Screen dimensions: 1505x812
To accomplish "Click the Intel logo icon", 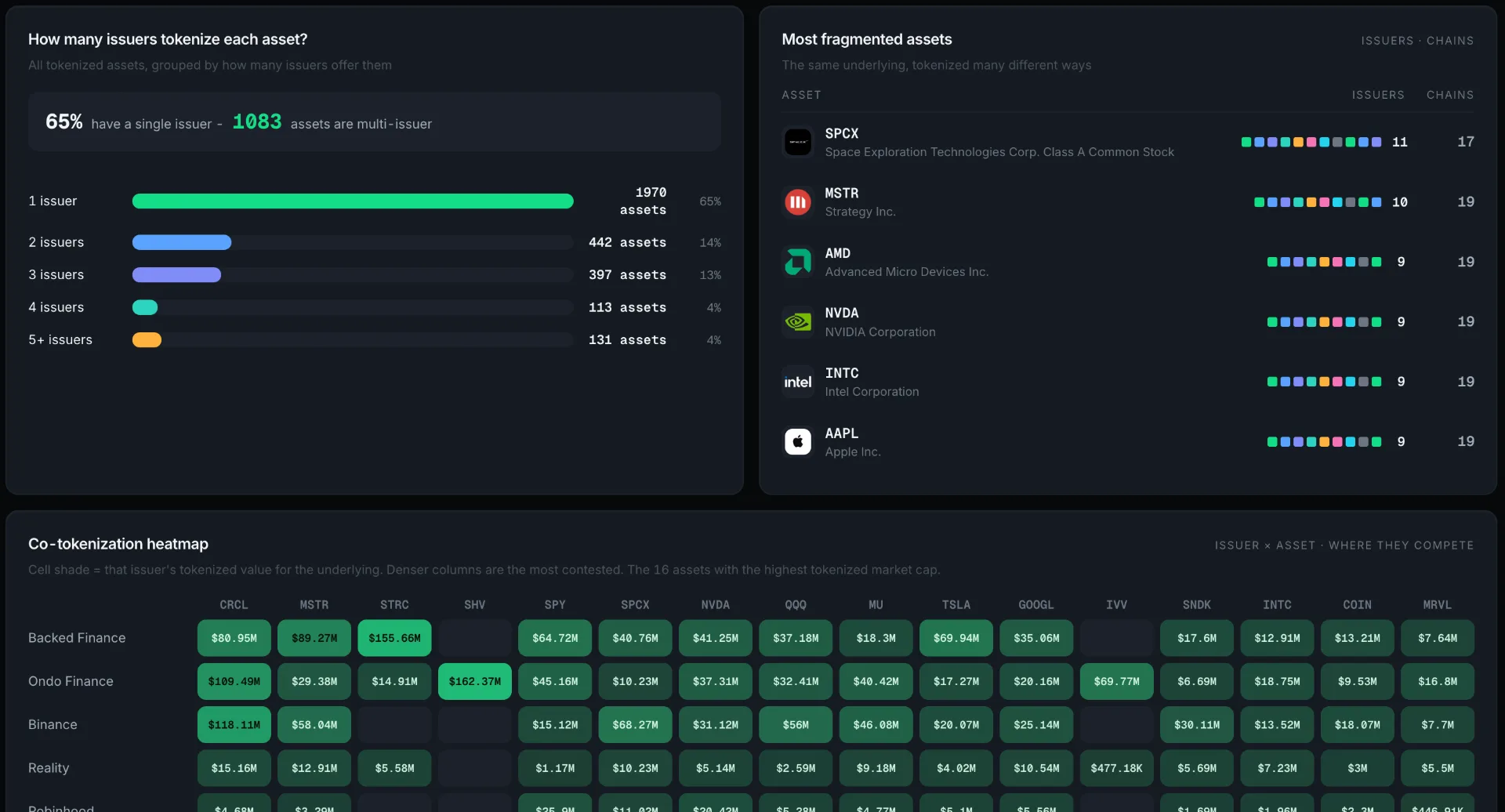I will 798,382.
